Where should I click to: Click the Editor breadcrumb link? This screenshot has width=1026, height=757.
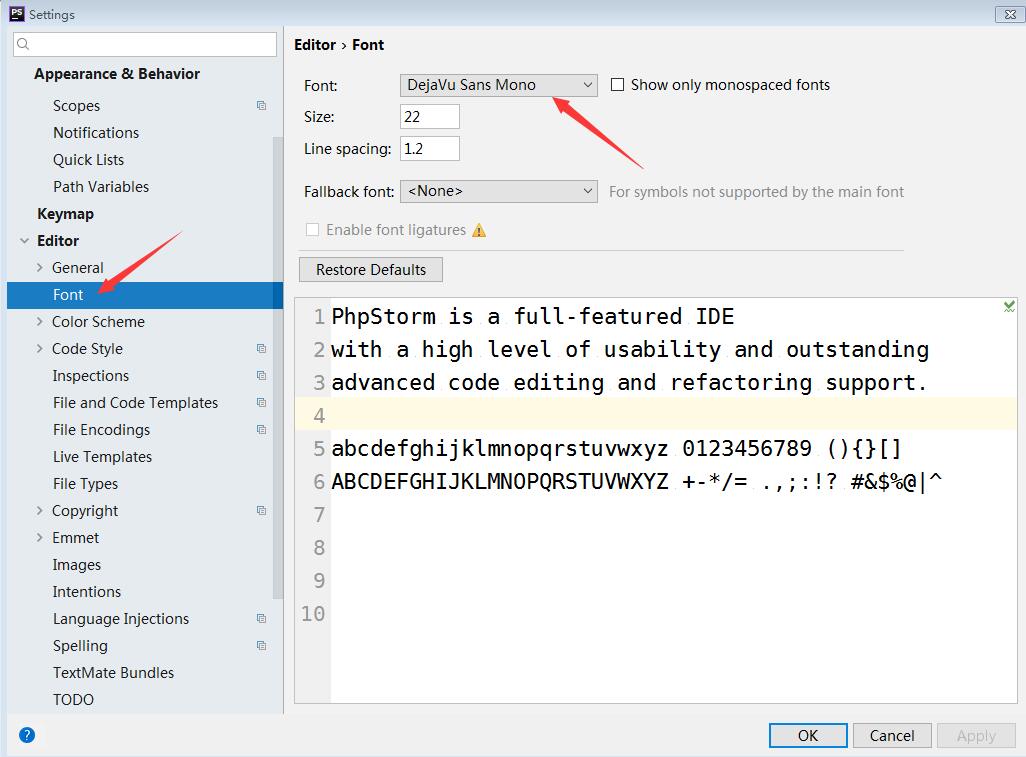(x=315, y=44)
